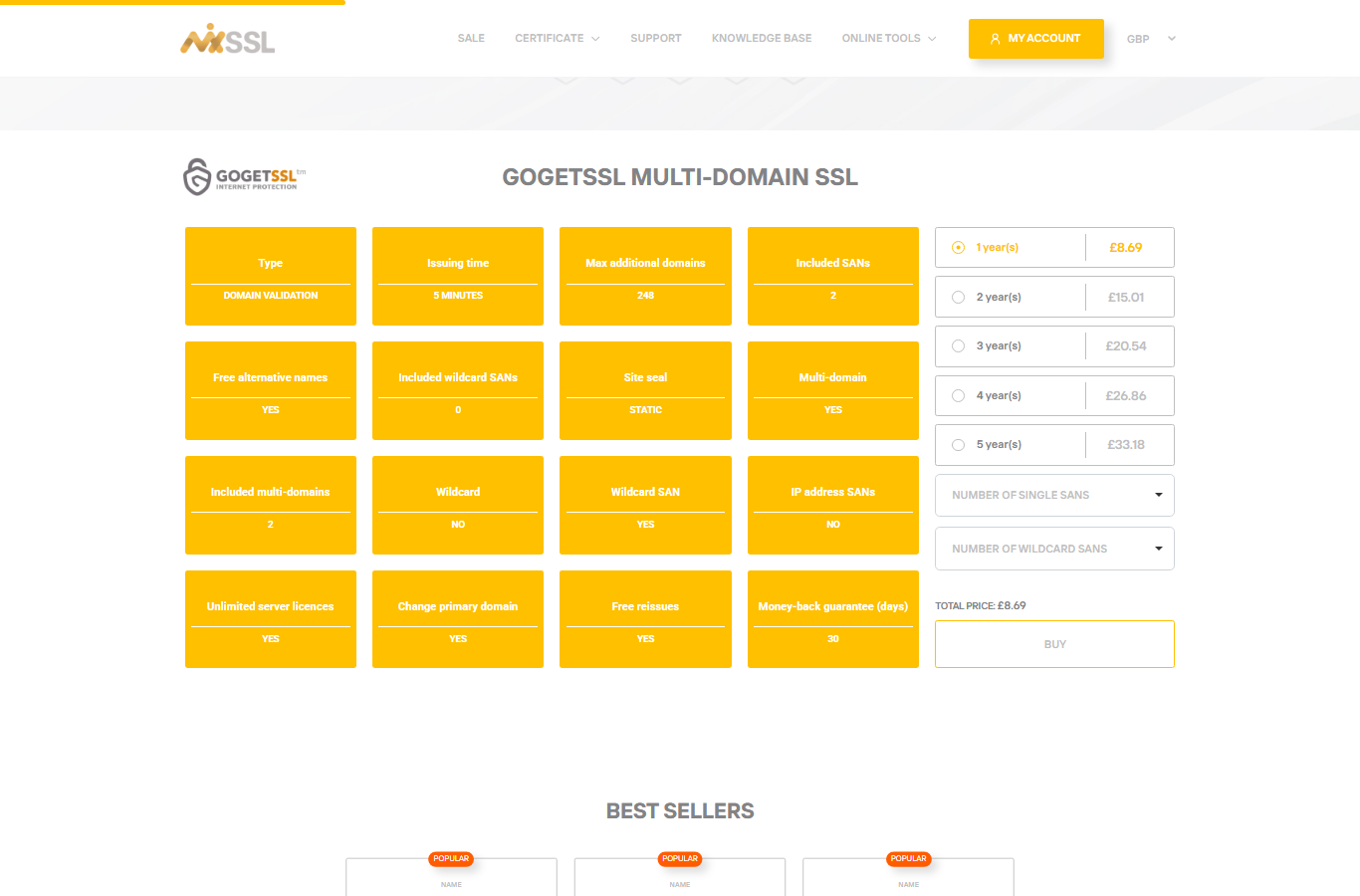Click the £20.54 price for 3 years
1360x896 pixels.
click(1126, 346)
